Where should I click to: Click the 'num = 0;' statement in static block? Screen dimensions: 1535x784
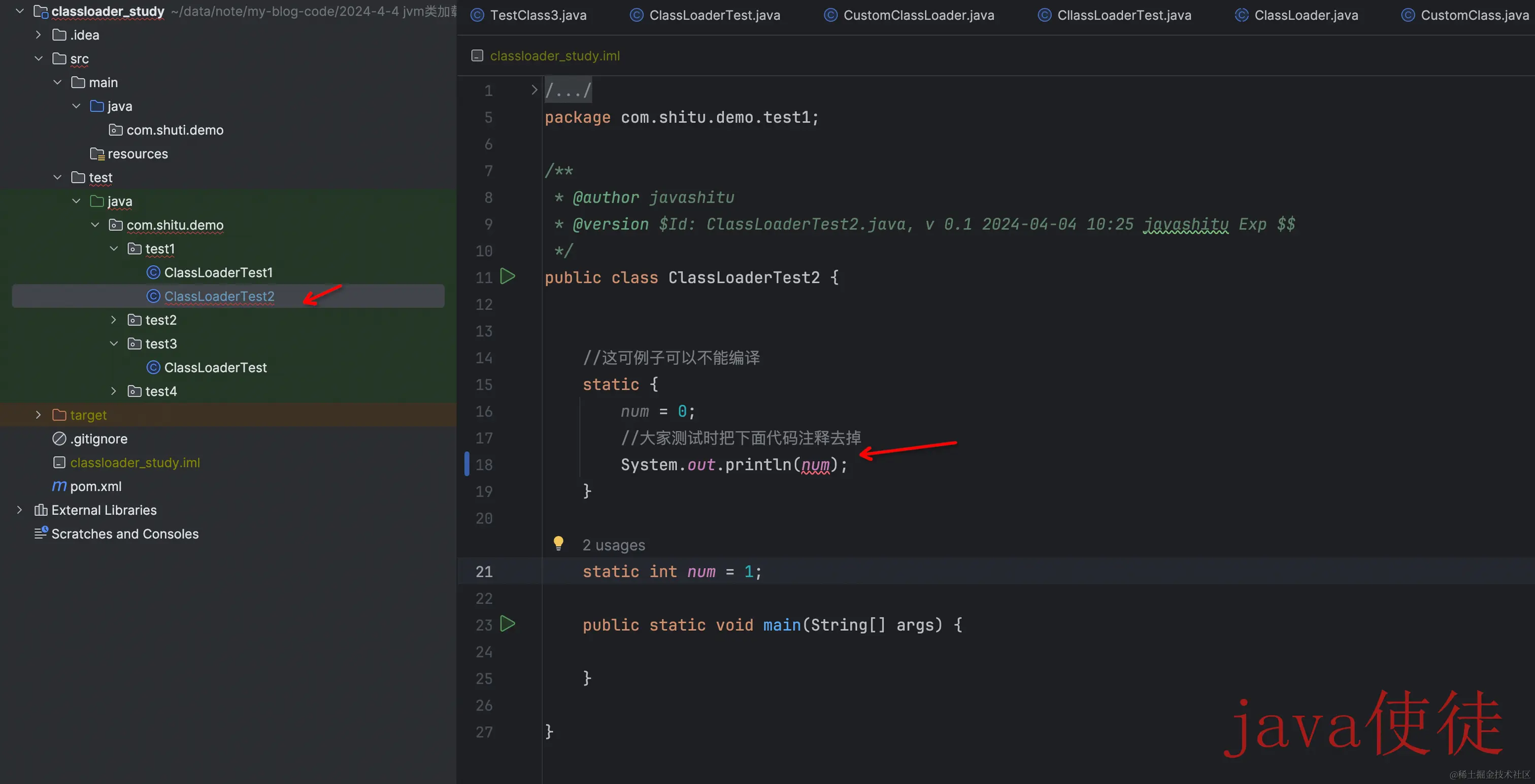point(657,411)
